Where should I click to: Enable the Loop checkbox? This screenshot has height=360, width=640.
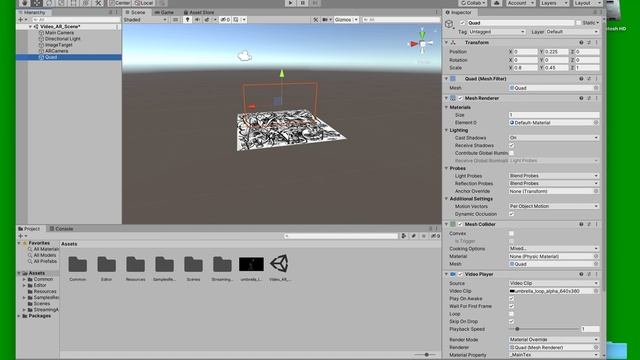pyautogui.click(x=511, y=314)
